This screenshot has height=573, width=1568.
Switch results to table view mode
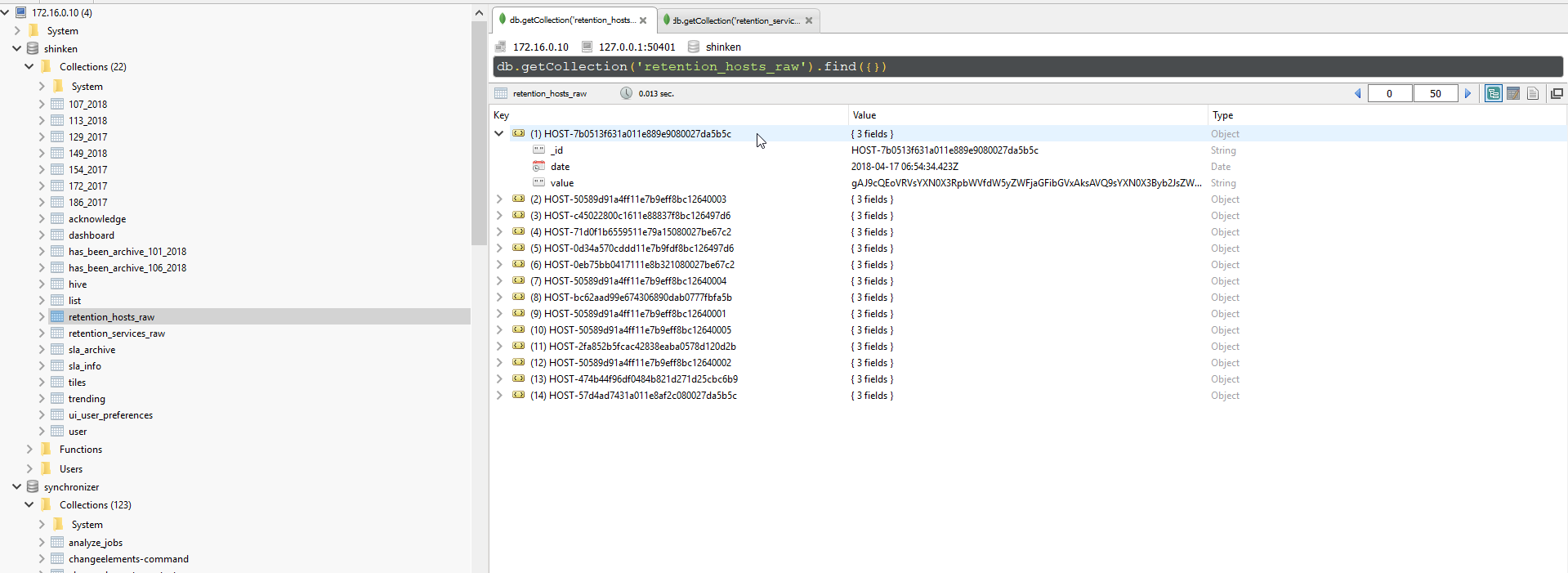click(1513, 94)
